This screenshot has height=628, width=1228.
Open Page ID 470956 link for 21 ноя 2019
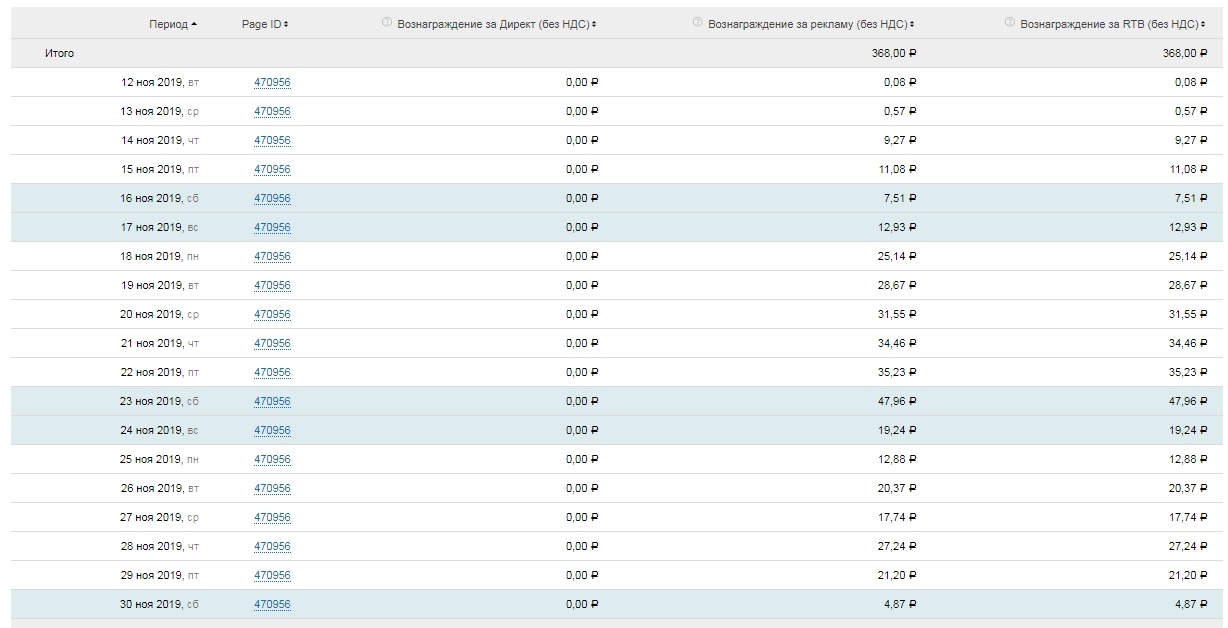click(272, 343)
